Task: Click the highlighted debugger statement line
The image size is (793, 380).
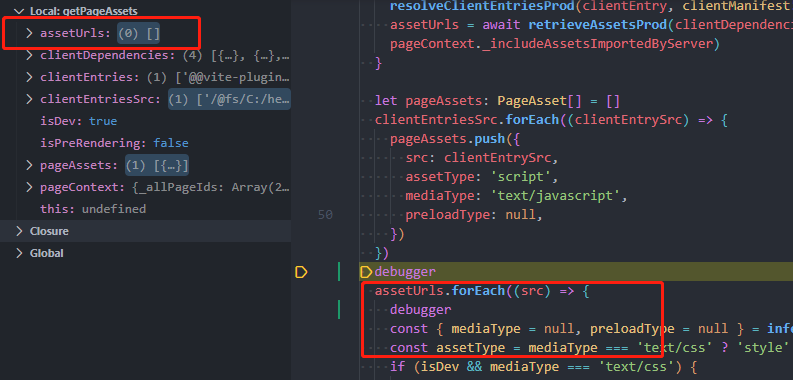Action: pos(576,272)
